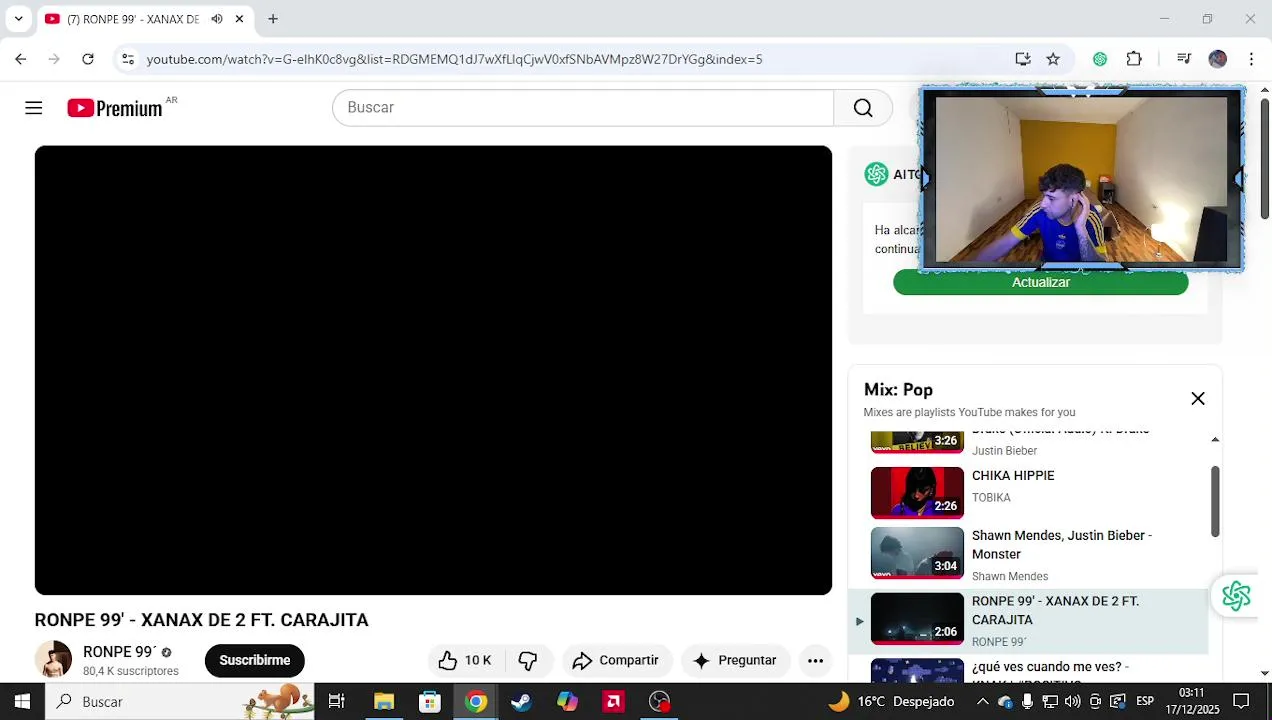Go to YouTube Premium home logo
Screen dimensions: 1272x720
(x=115, y=108)
